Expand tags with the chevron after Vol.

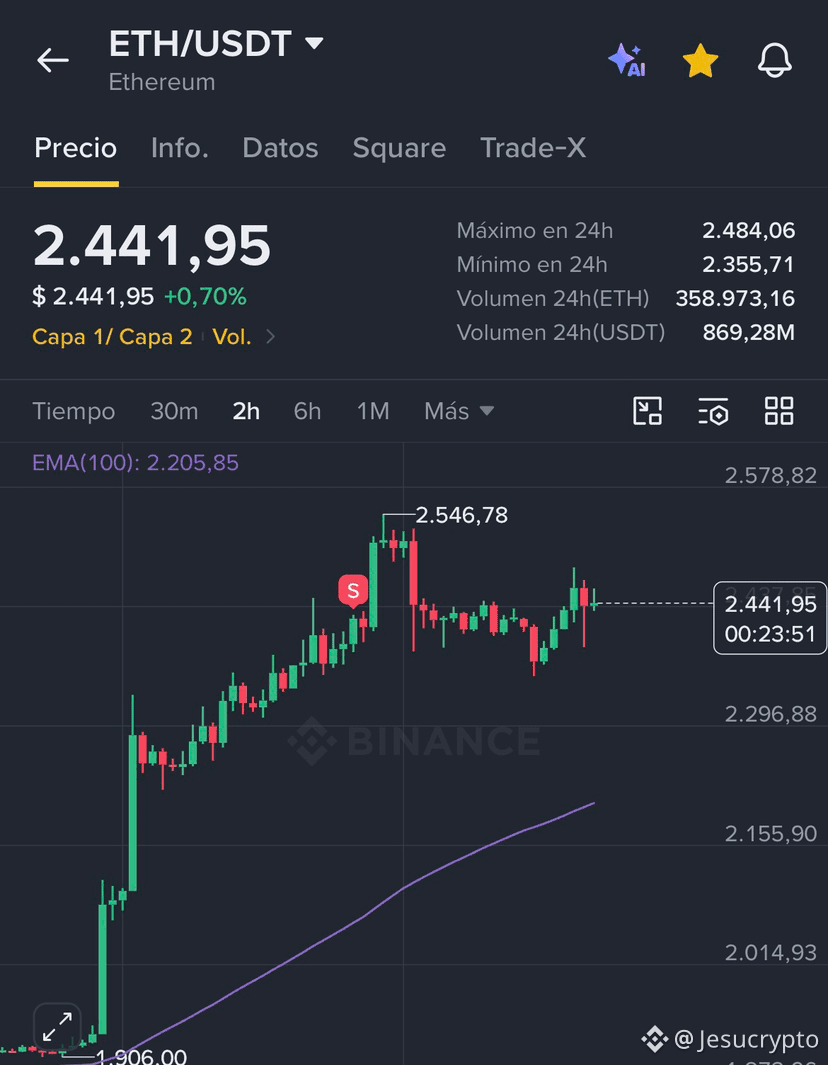[x=270, y=336]
